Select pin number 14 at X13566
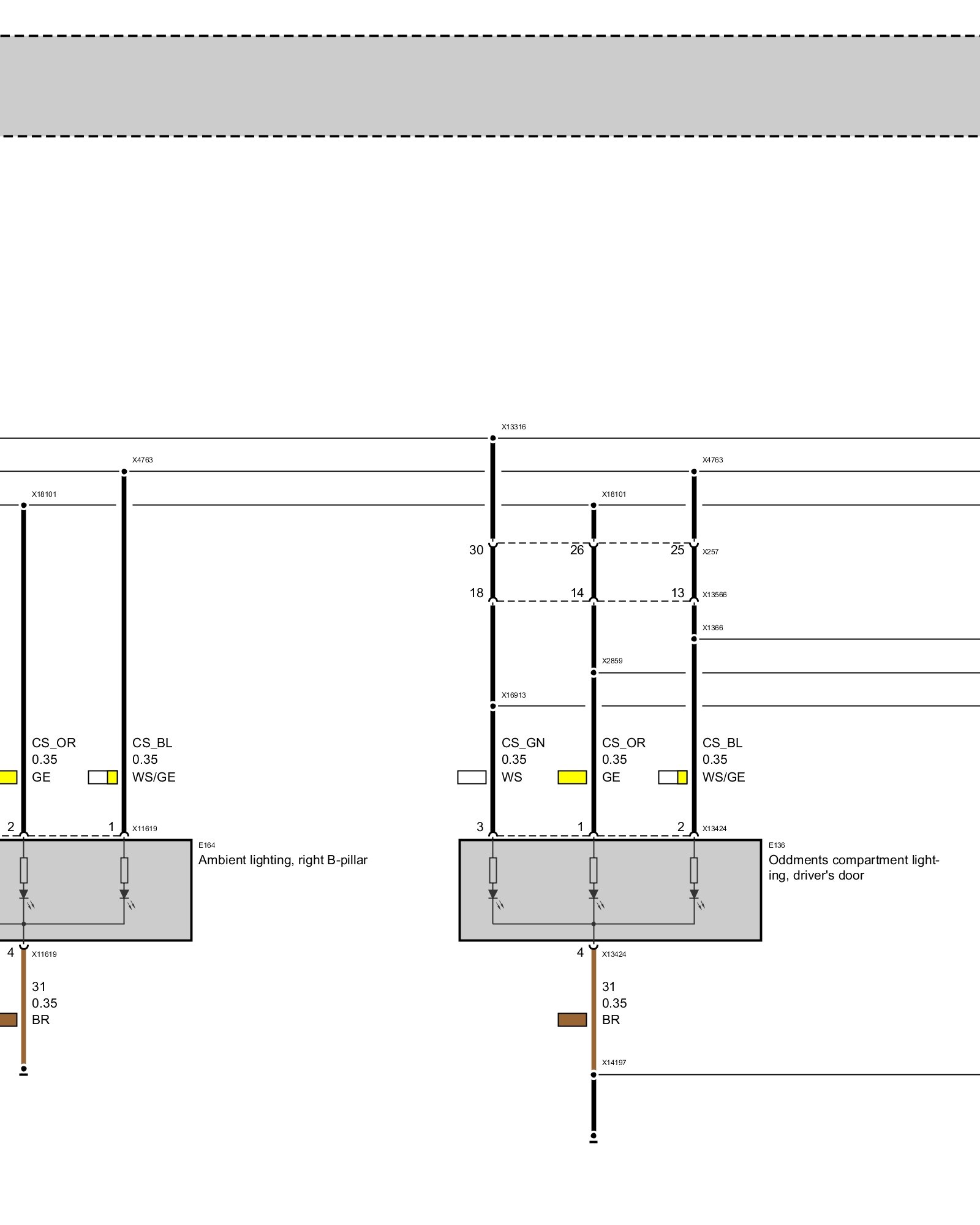980x1225 pixels. [577, 593]
